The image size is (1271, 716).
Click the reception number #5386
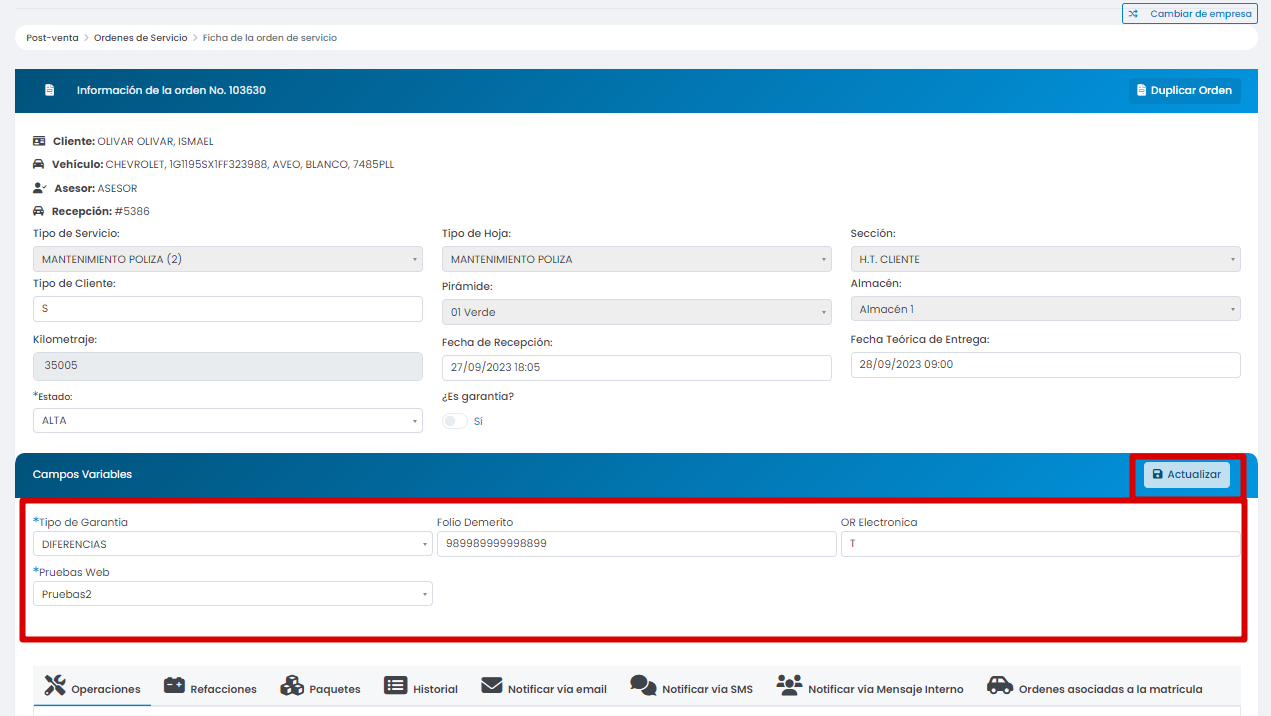coord(132,211)
